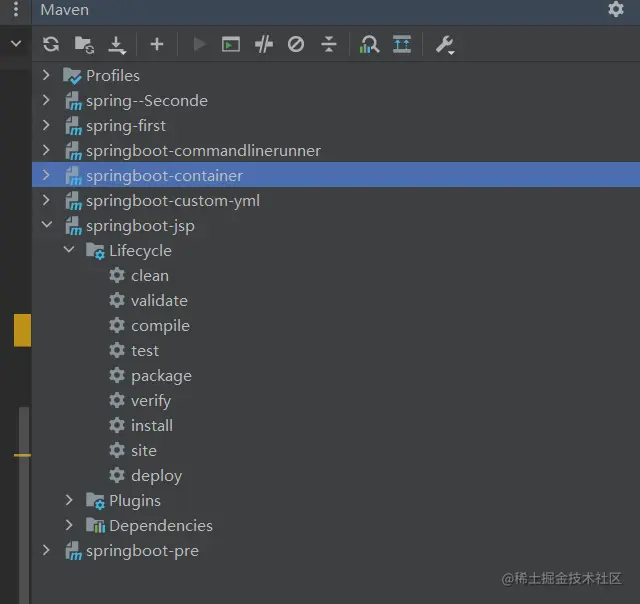Run selected Maven build
Viewport: 640px width, 604px height.
point(199,44)
